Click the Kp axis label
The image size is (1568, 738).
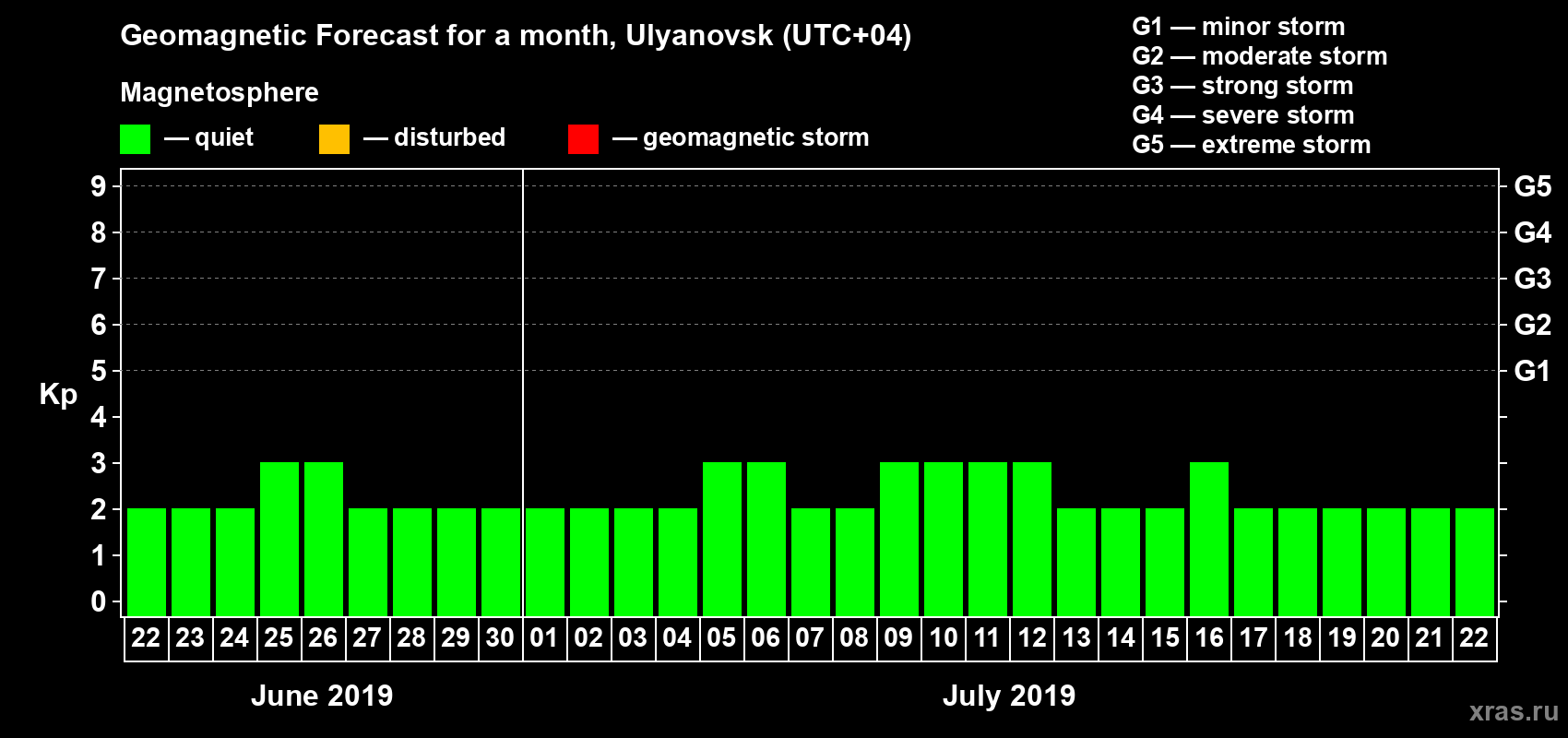point(58,395)
